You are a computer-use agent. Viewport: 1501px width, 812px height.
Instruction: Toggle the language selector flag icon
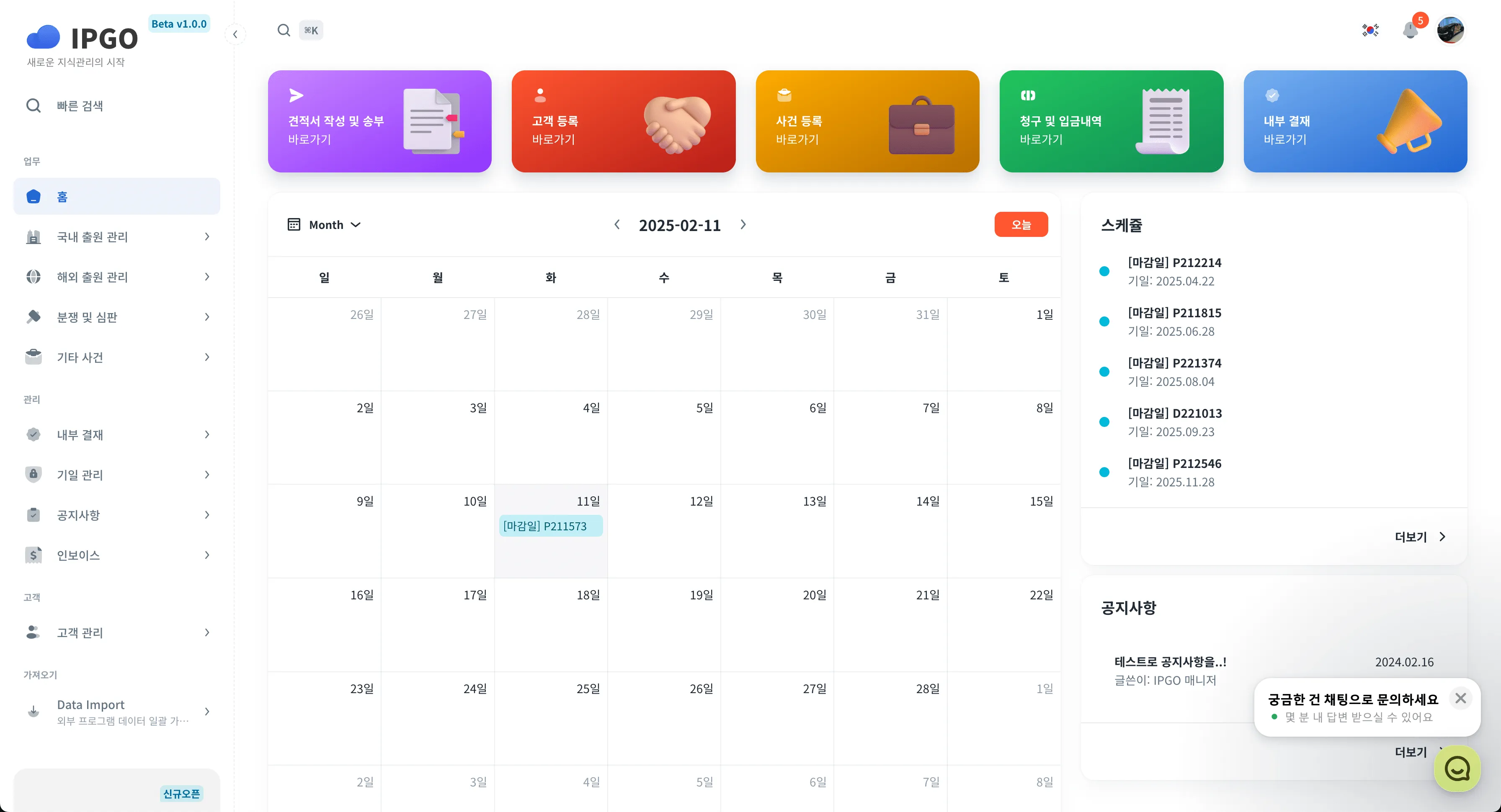(x=1370, y=30)
